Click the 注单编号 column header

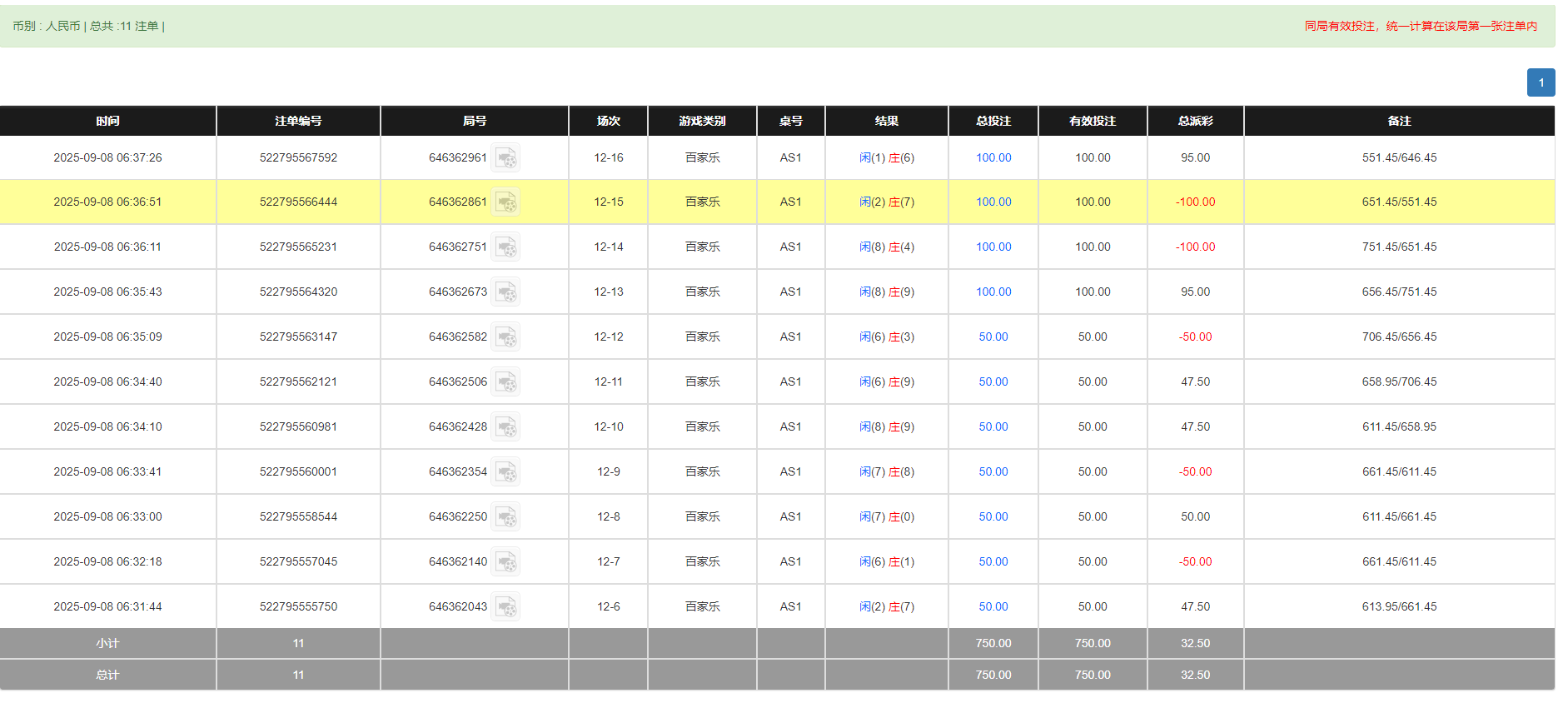[298, 121]
